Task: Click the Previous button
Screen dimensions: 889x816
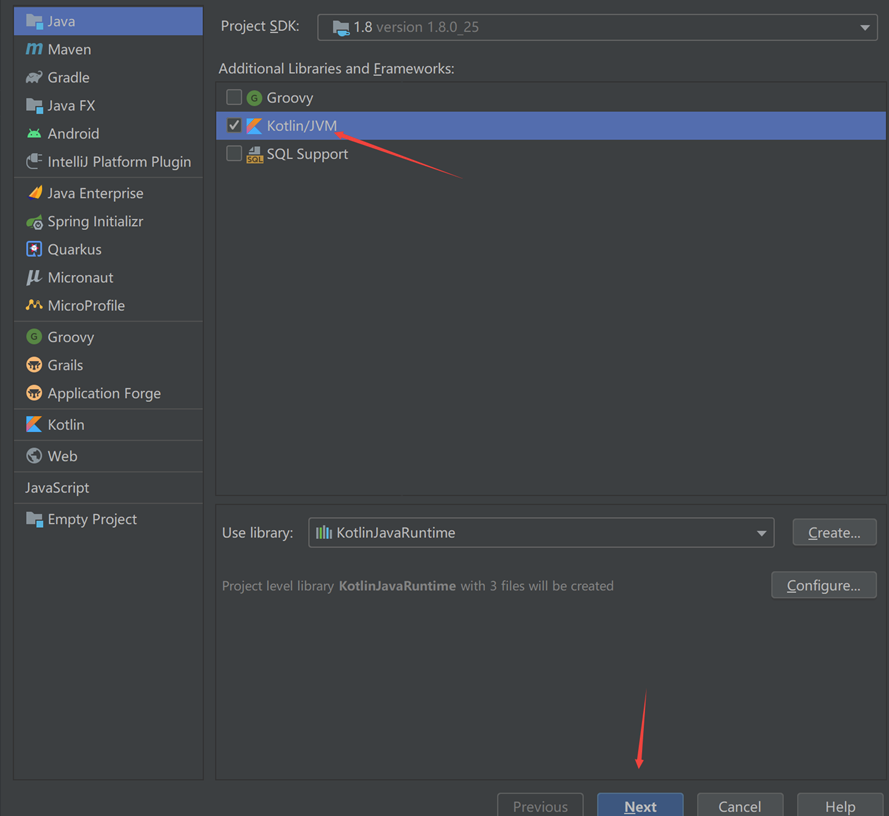Action: 540,806
